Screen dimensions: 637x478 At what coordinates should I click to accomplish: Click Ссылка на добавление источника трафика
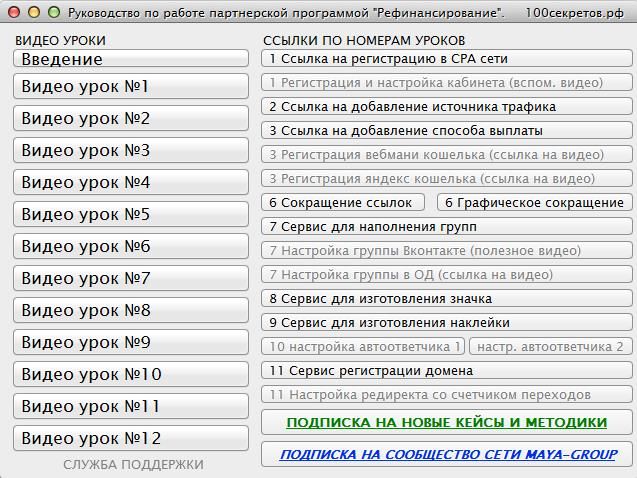coord(446,107)
